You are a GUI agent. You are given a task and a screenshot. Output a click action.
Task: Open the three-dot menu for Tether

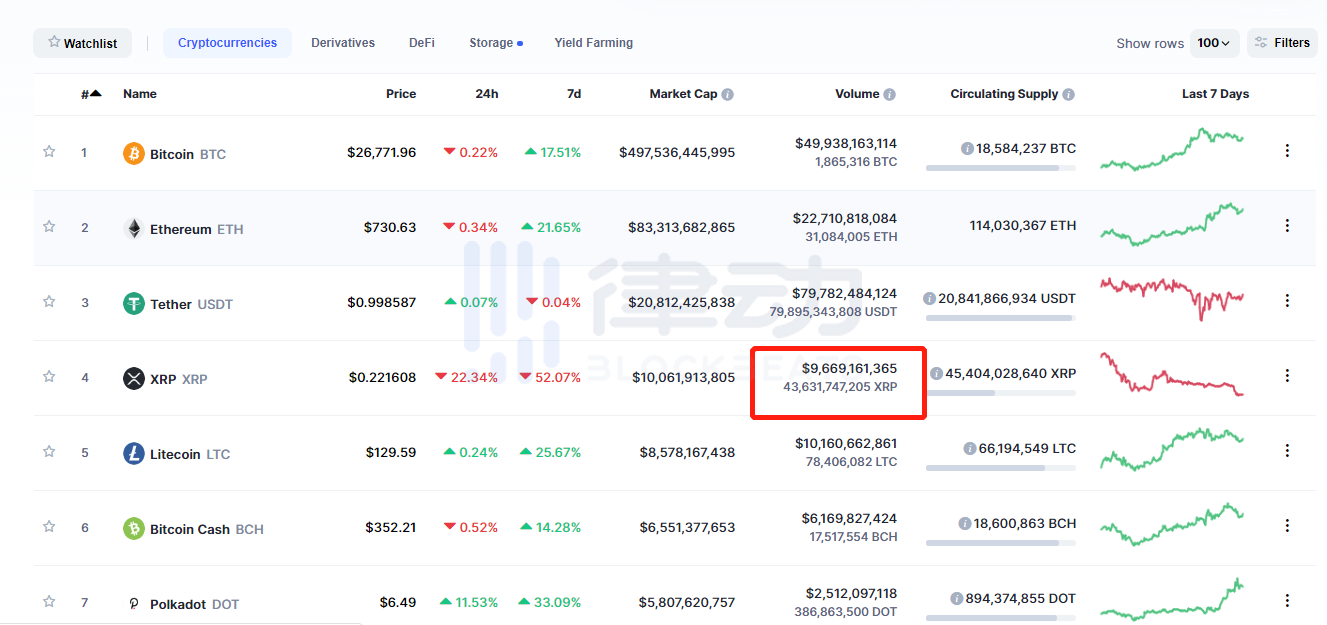tap(1287, 301)
